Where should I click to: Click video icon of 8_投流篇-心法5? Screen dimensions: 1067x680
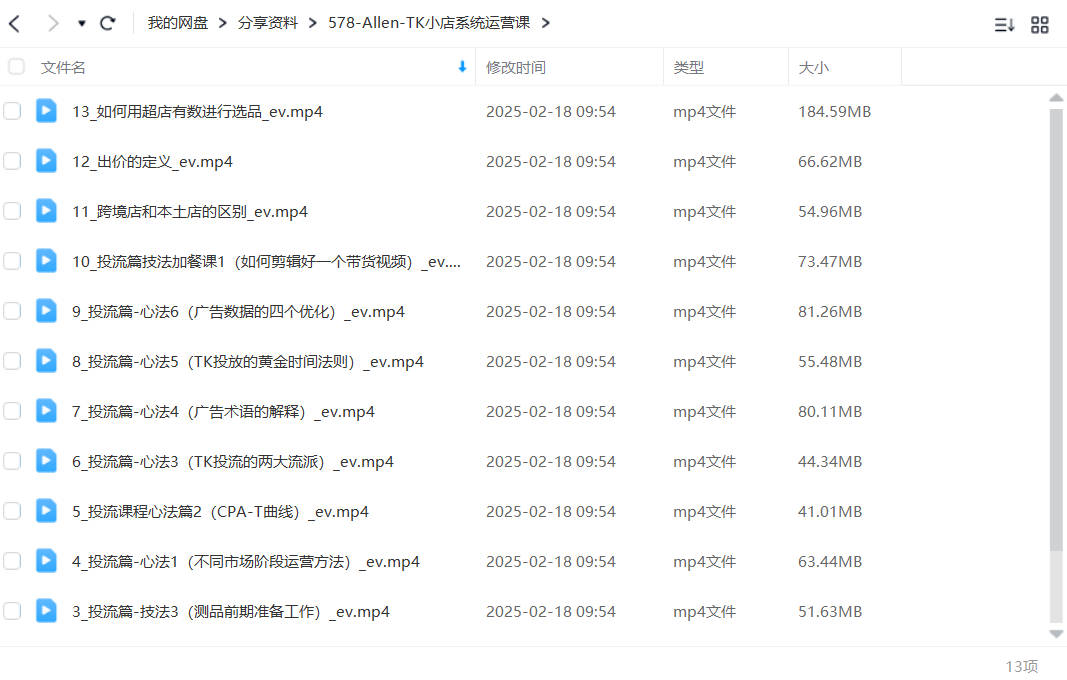[x=46, y=361]
